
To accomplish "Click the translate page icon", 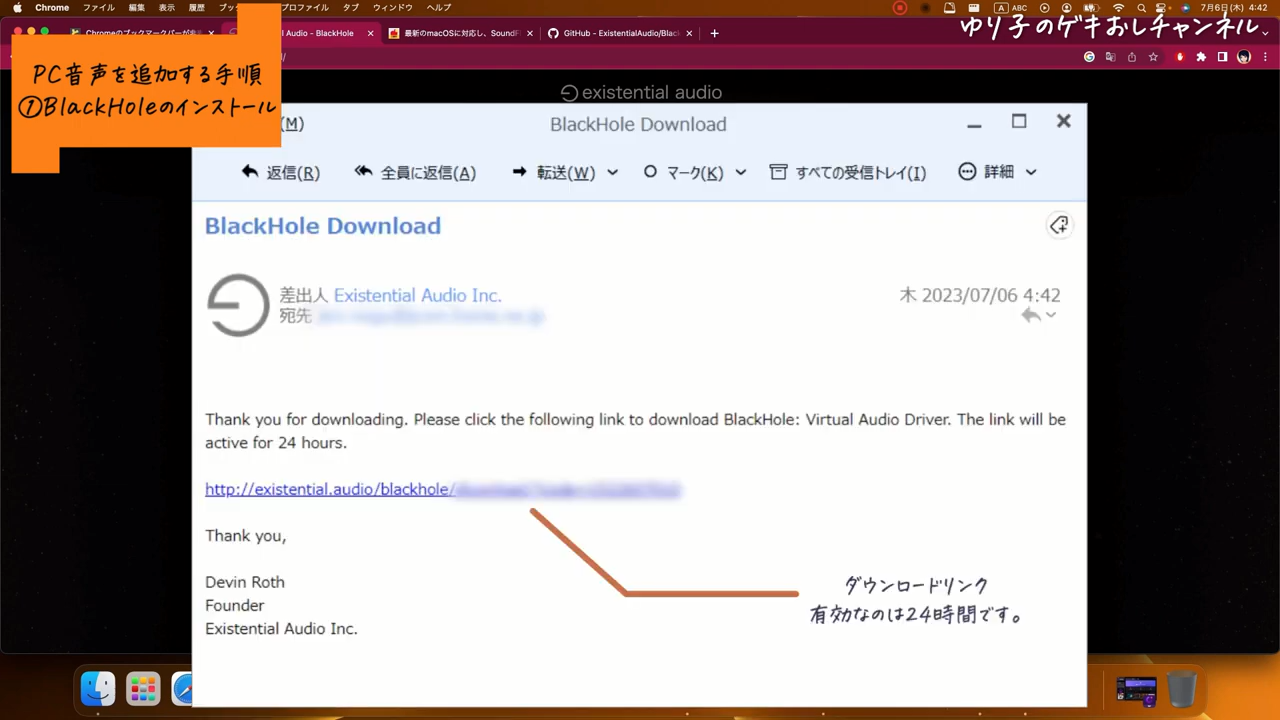I will pos(1110,57).
